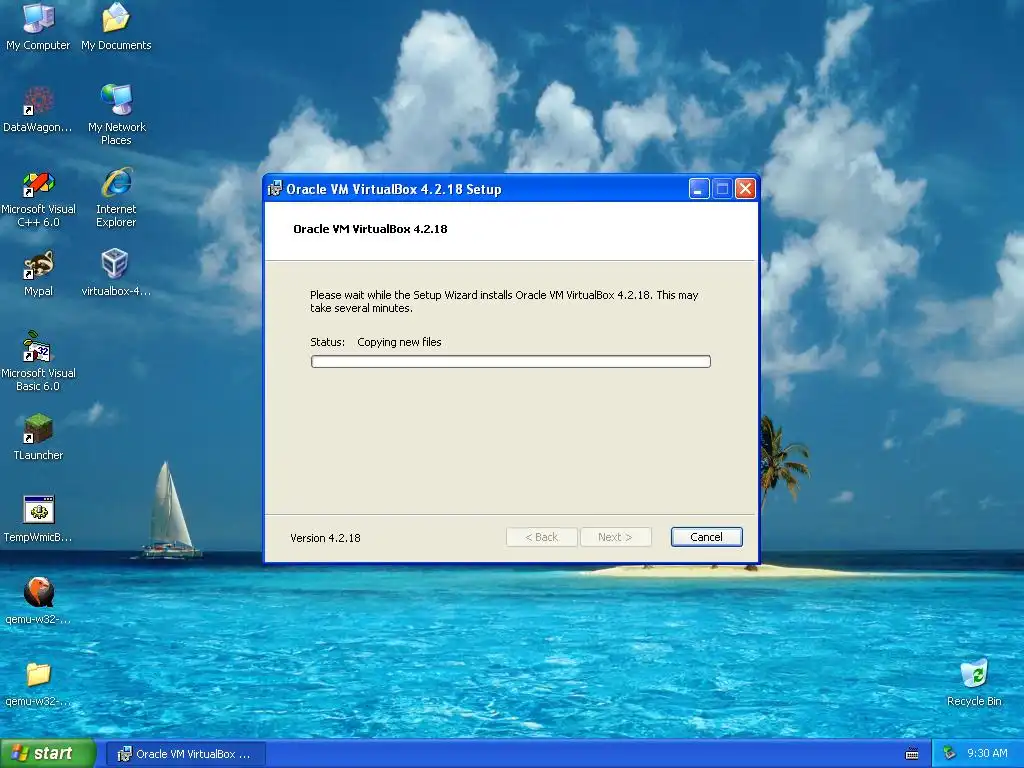Select the Internet Explorer desktop icon
1024x768 pixels.
click(x=116, y=197)
